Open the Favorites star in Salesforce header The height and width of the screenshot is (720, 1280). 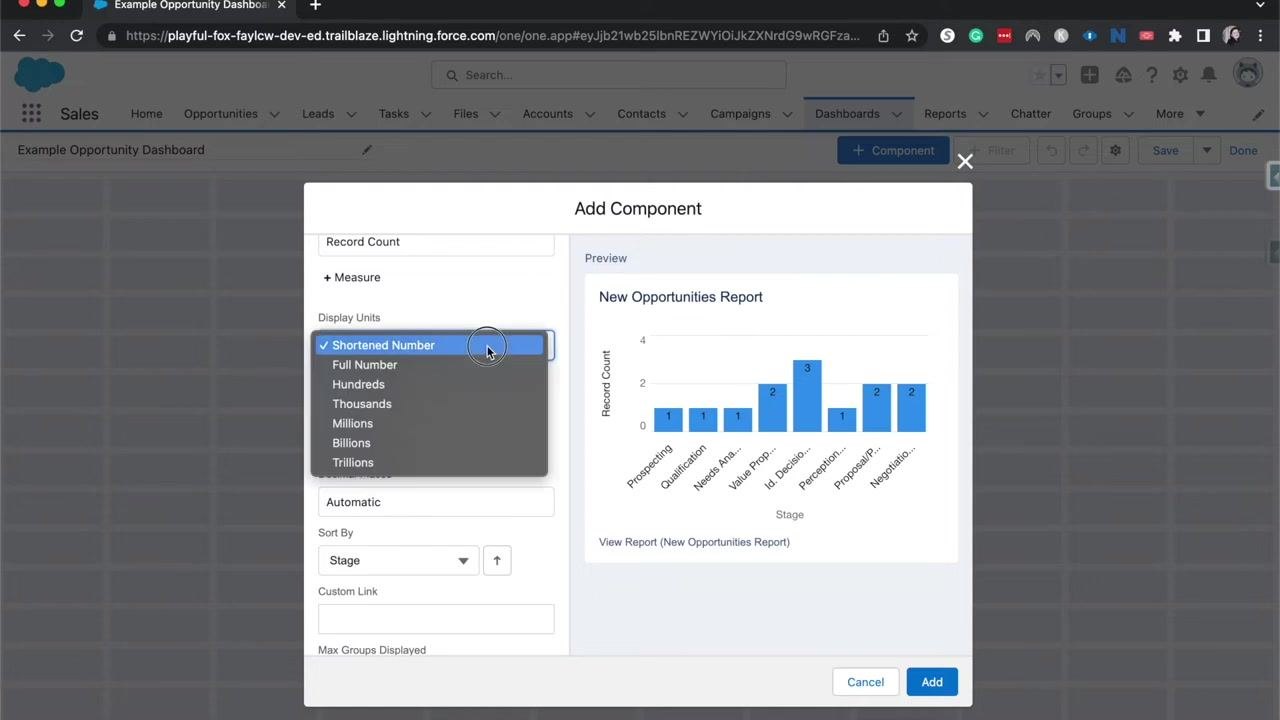pyautogui.click(x=1040, y=75)
